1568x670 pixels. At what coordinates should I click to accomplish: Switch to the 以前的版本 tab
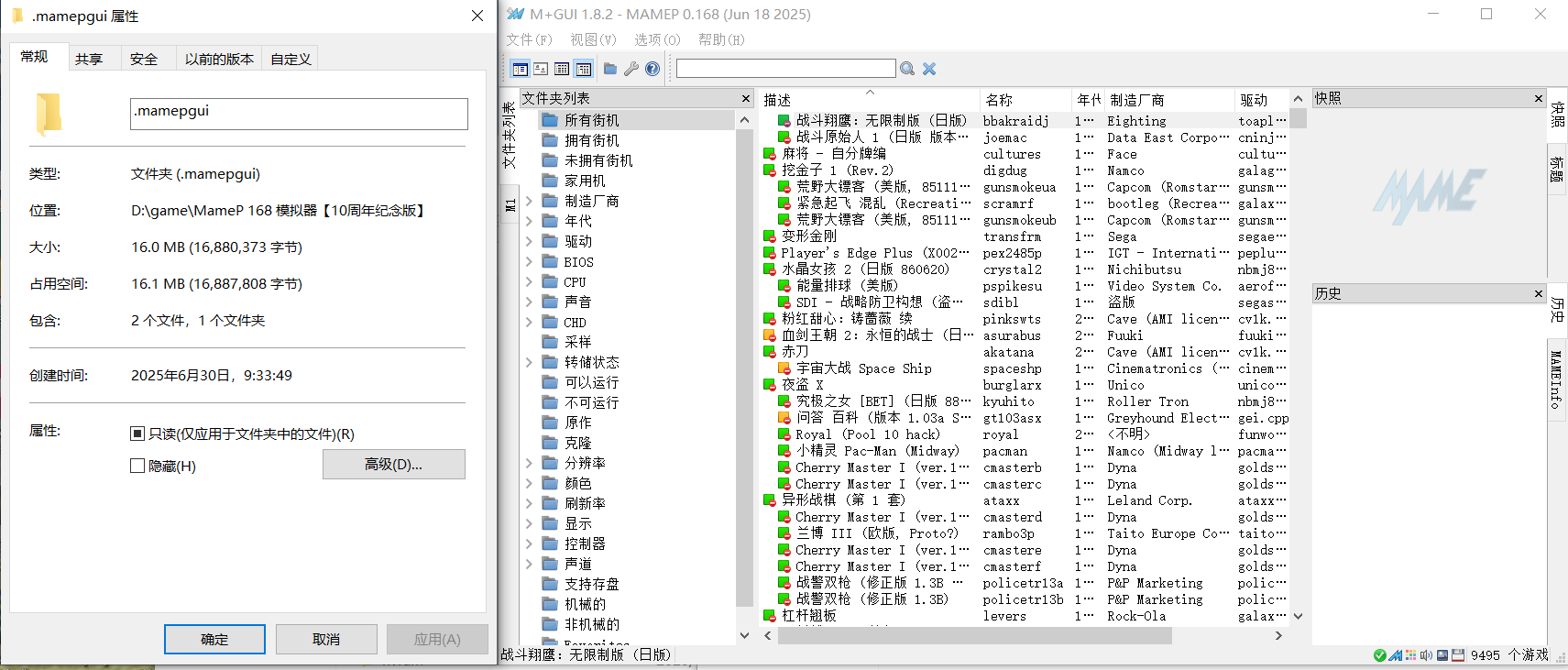[219, 59]
